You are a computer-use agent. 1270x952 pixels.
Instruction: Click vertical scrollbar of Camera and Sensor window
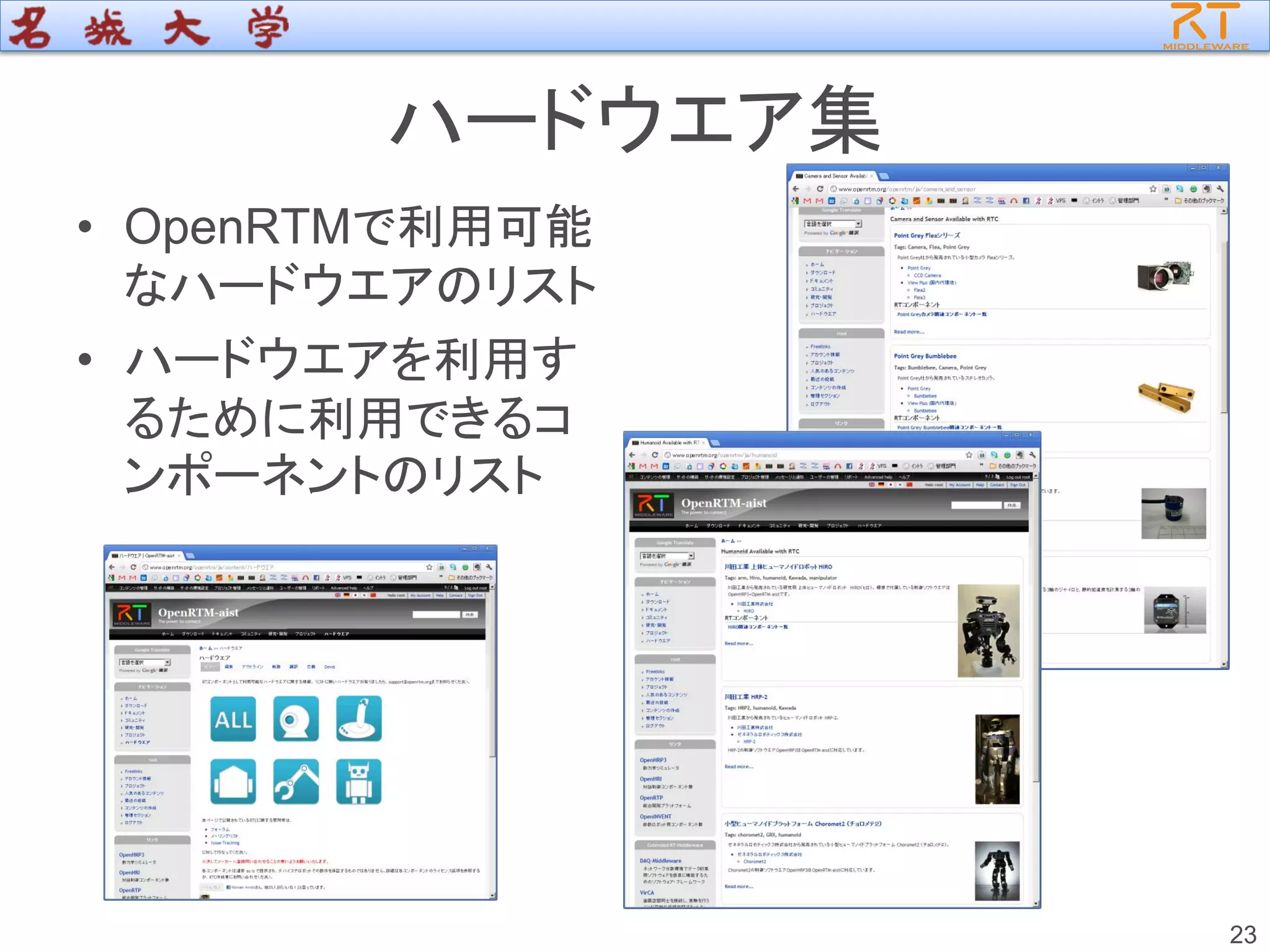pyautogui.click(x=1224, y=439)
